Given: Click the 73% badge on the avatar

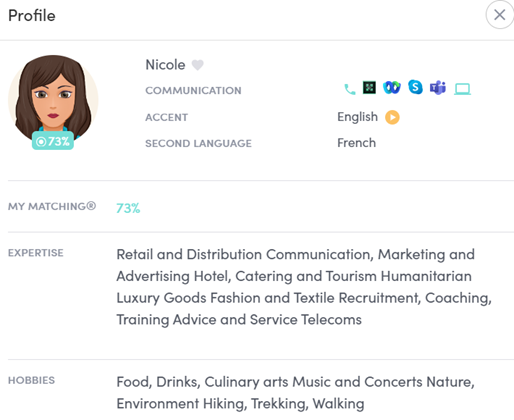Looking at the screenshot, I should point(53,141).
